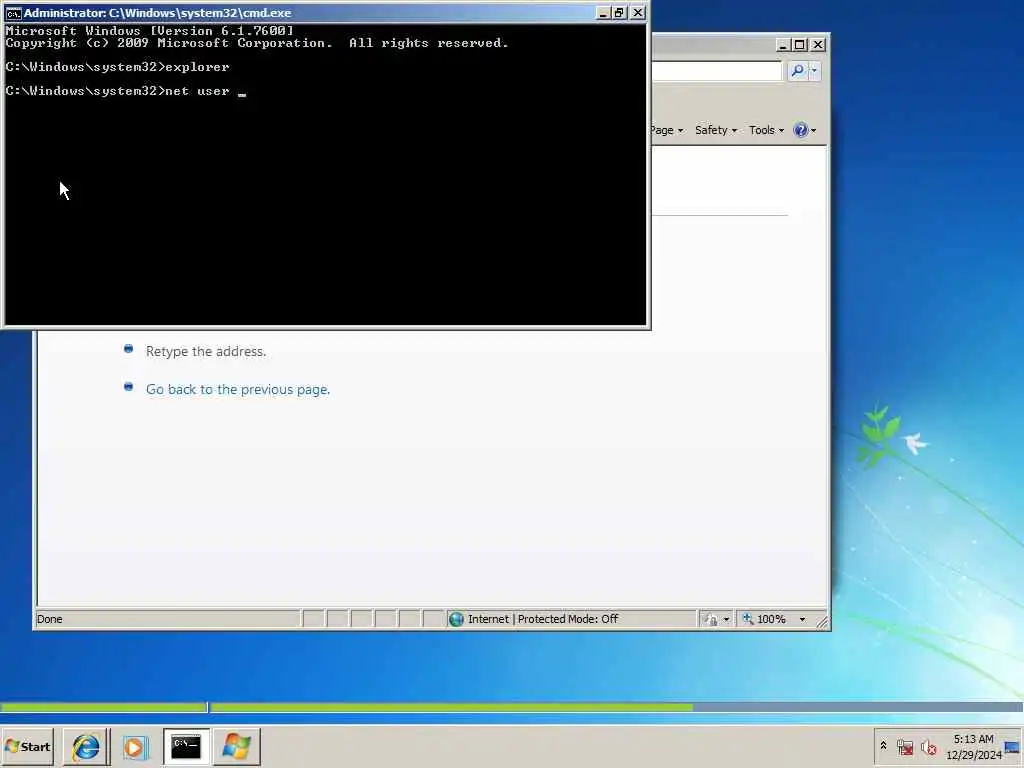Click the network status tray icon
Viewport: 1024px width, 768px height.
coord(905,747)
